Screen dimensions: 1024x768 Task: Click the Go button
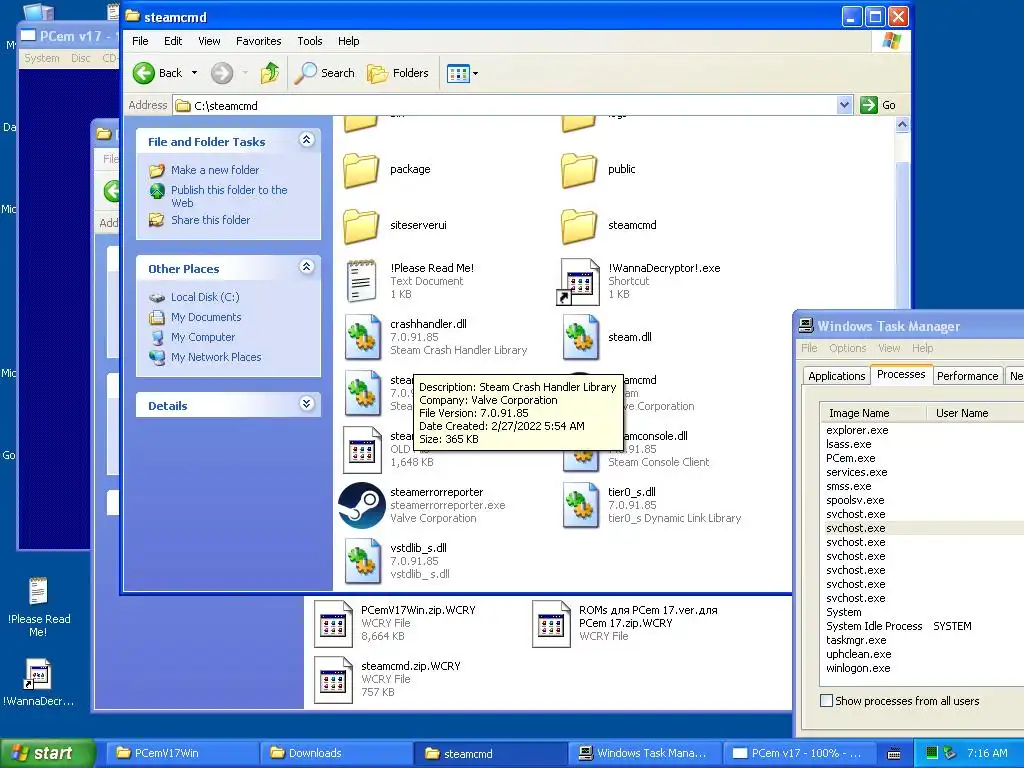point(878,105)
